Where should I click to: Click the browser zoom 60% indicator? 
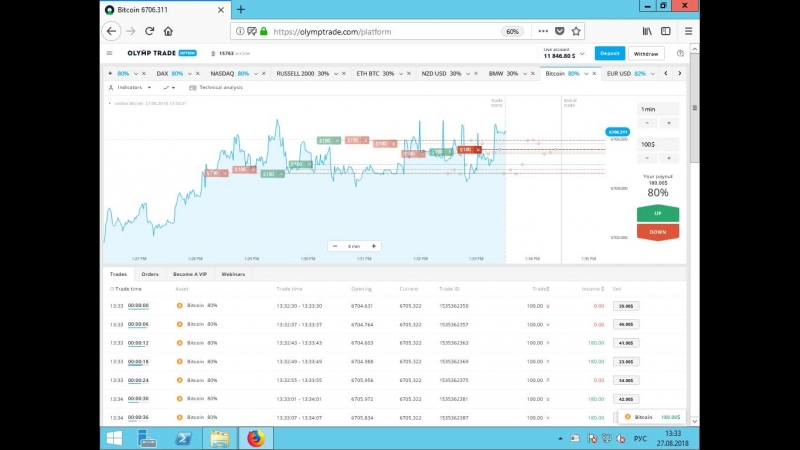click(x=512, y=31)
